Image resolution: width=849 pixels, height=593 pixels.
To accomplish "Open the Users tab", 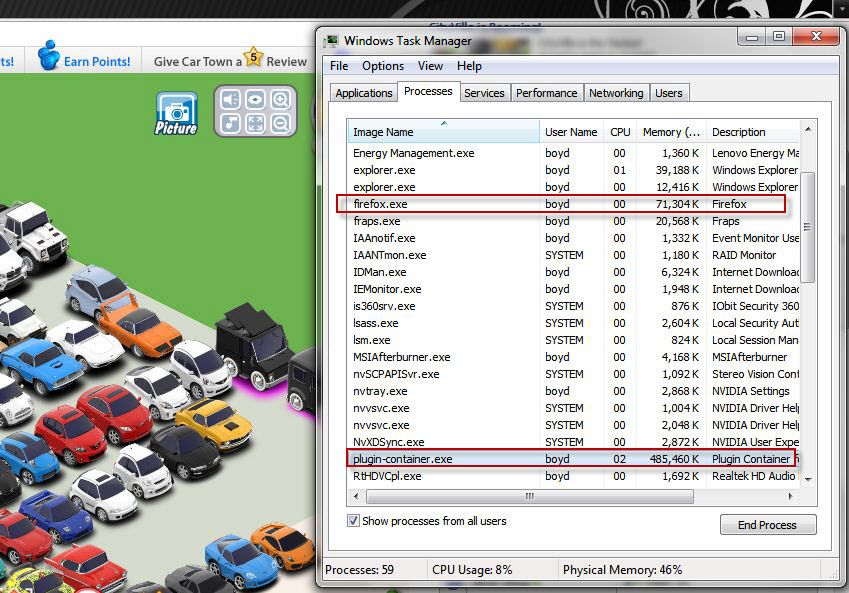I will tap(669, 93).
